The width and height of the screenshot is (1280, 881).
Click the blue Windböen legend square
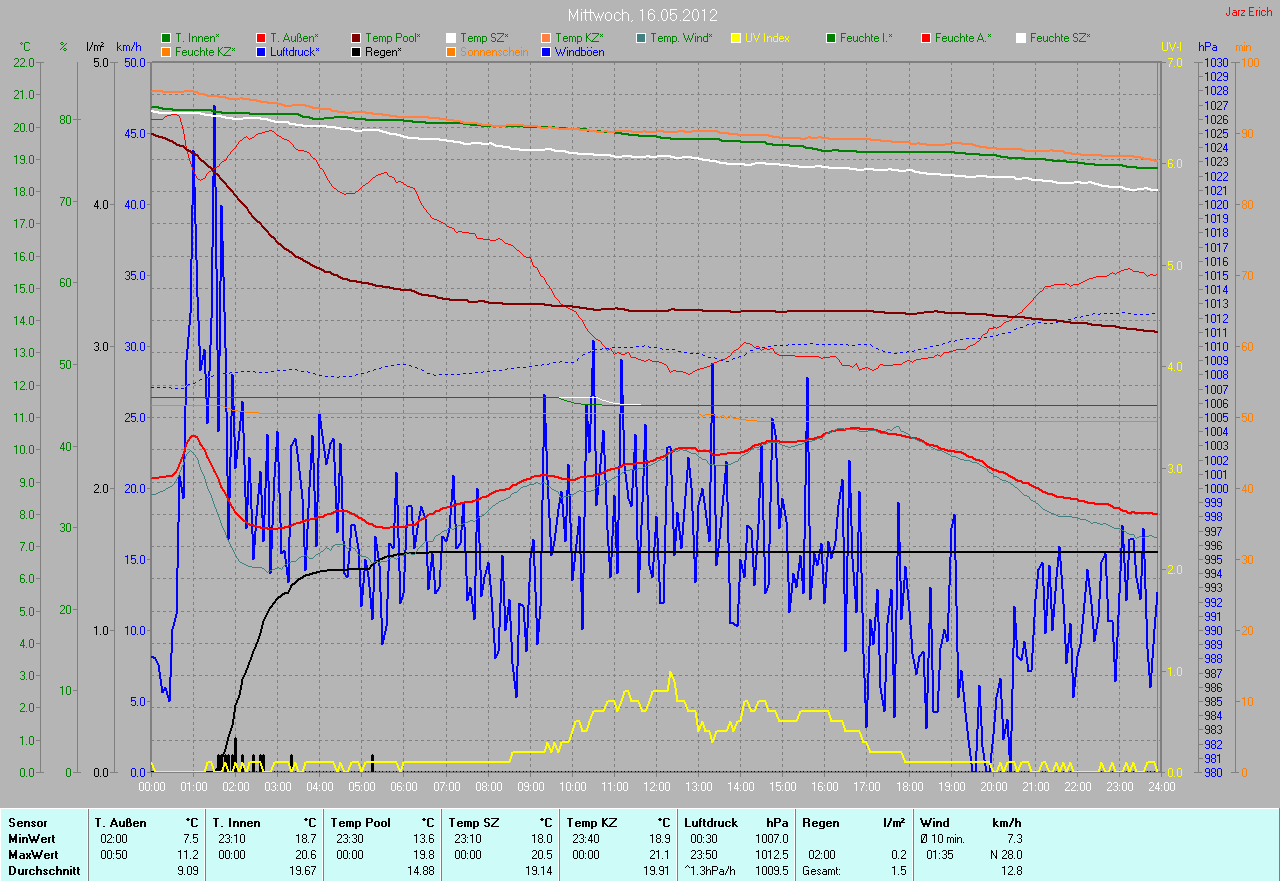pyautogui.click(x=546, y=51)
